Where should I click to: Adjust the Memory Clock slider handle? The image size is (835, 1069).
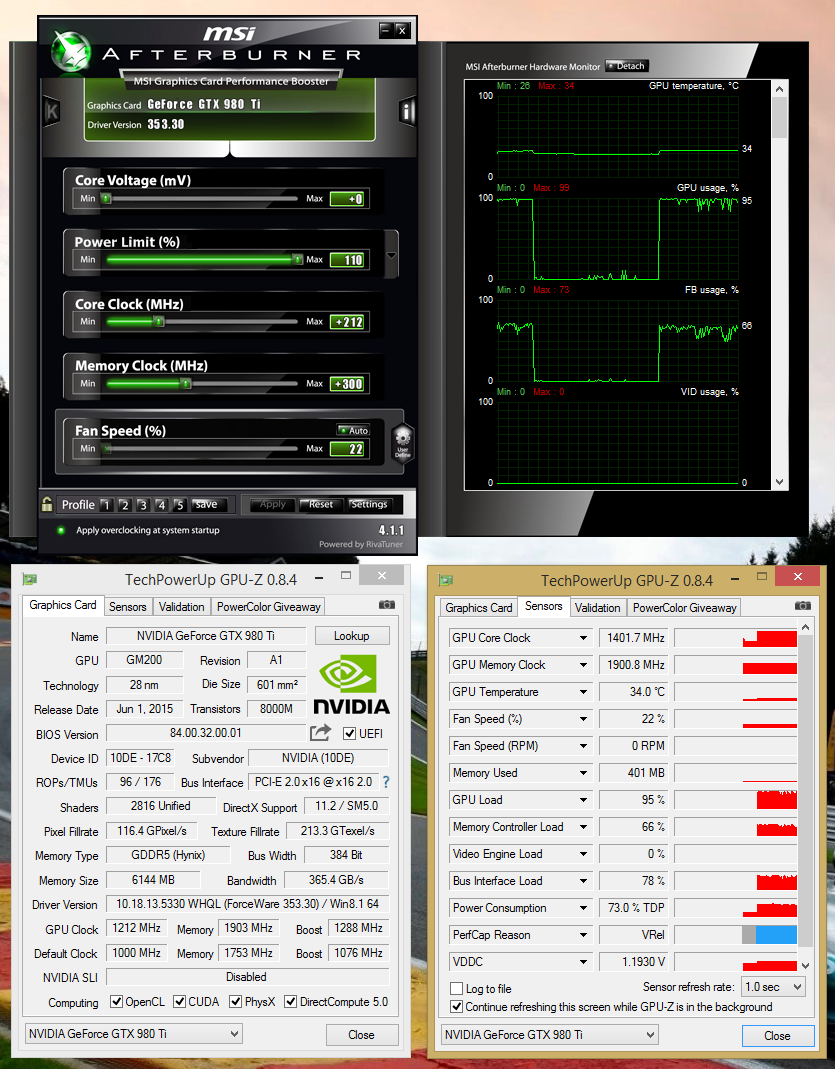[185, 383]
